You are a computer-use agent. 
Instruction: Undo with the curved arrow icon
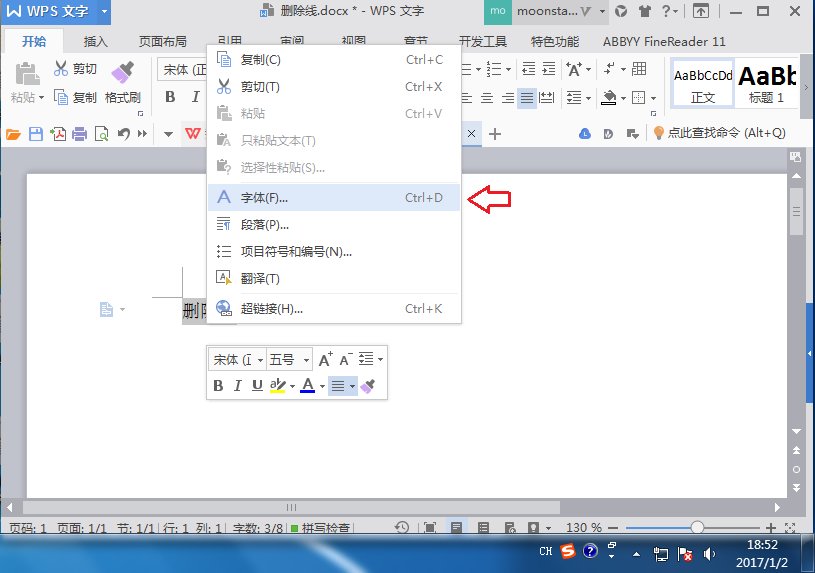click(123, 134)
